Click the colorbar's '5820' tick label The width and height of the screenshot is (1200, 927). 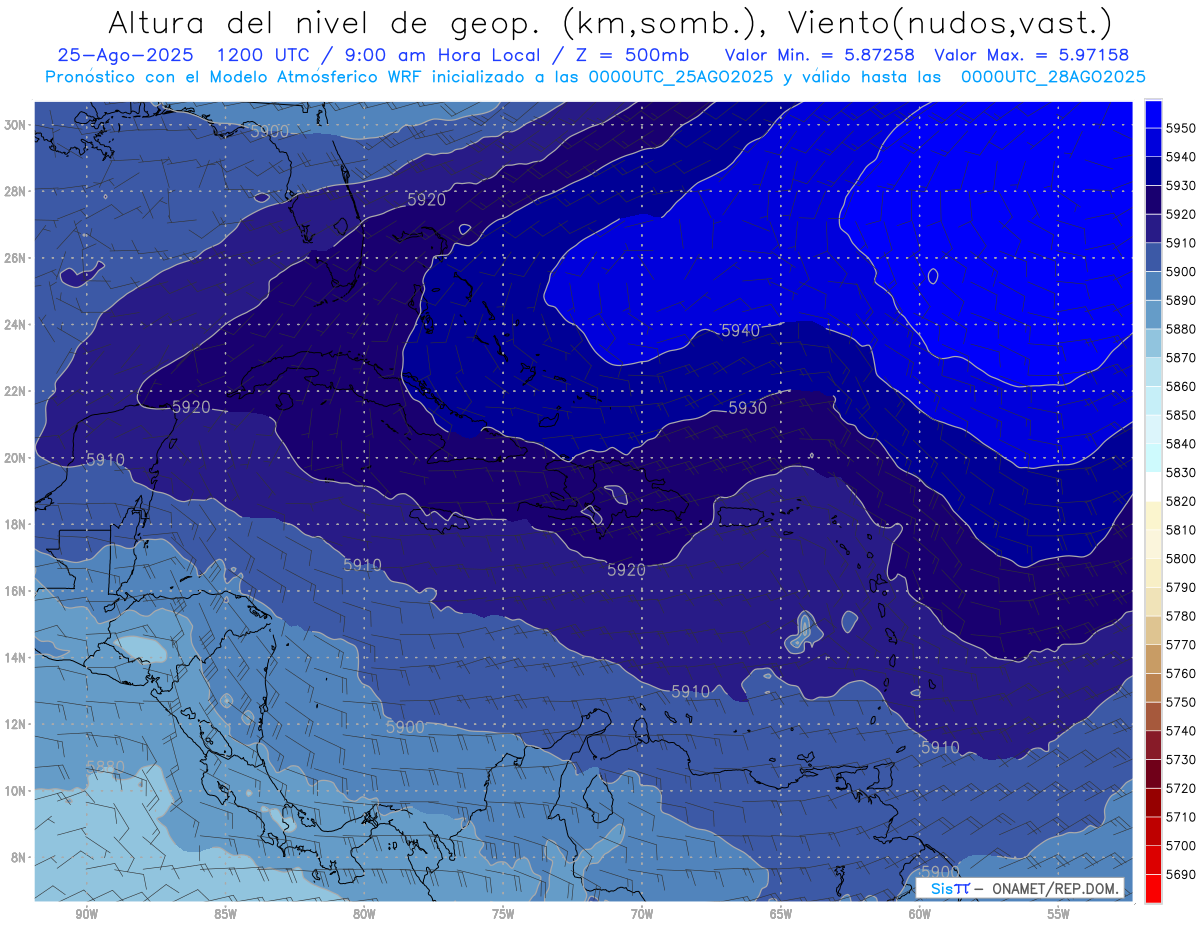1181,501
